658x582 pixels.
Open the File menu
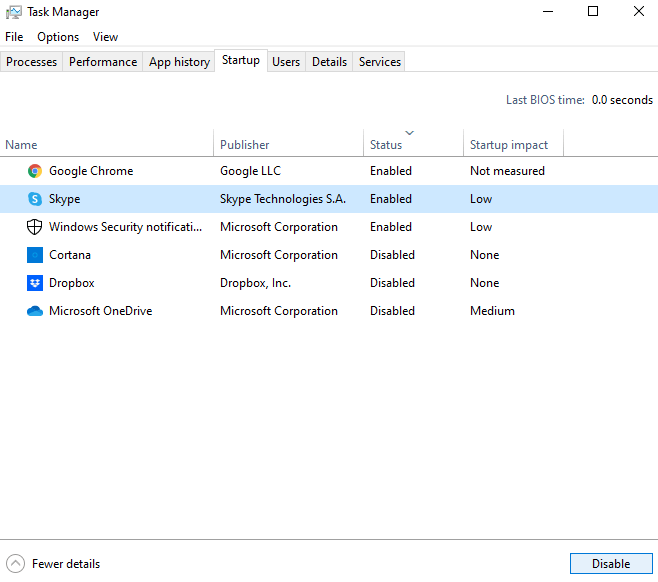[14, 37]
